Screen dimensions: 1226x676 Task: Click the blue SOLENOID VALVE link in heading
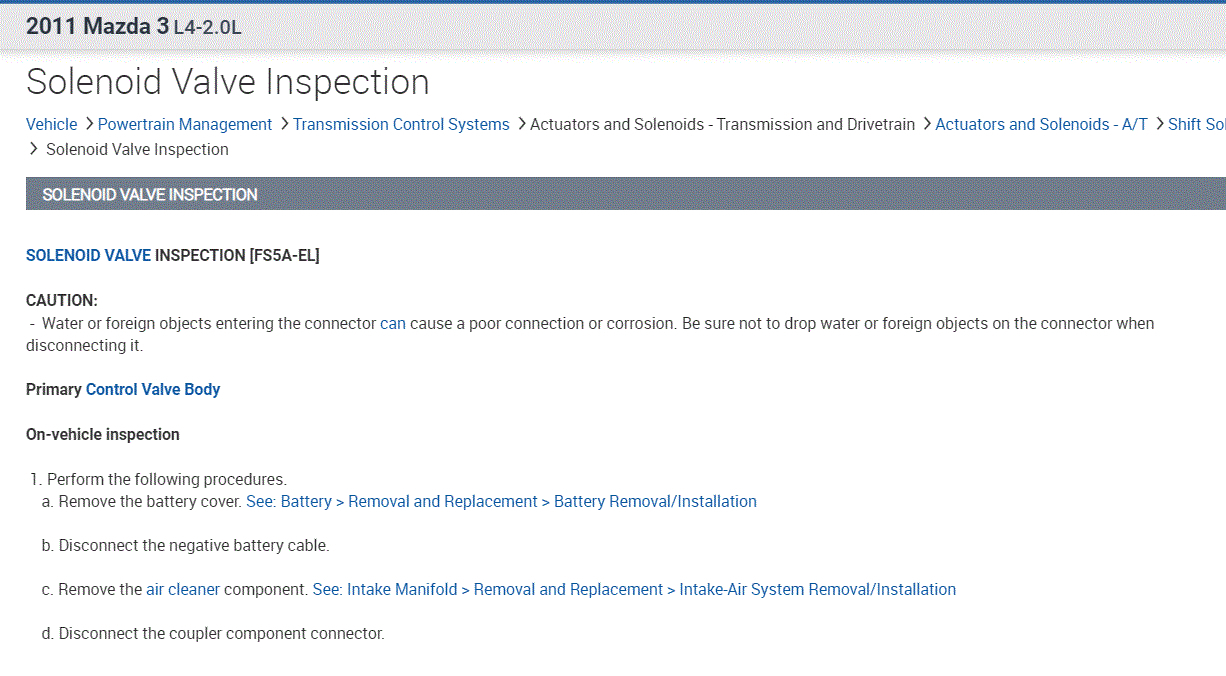click(88, 255)
